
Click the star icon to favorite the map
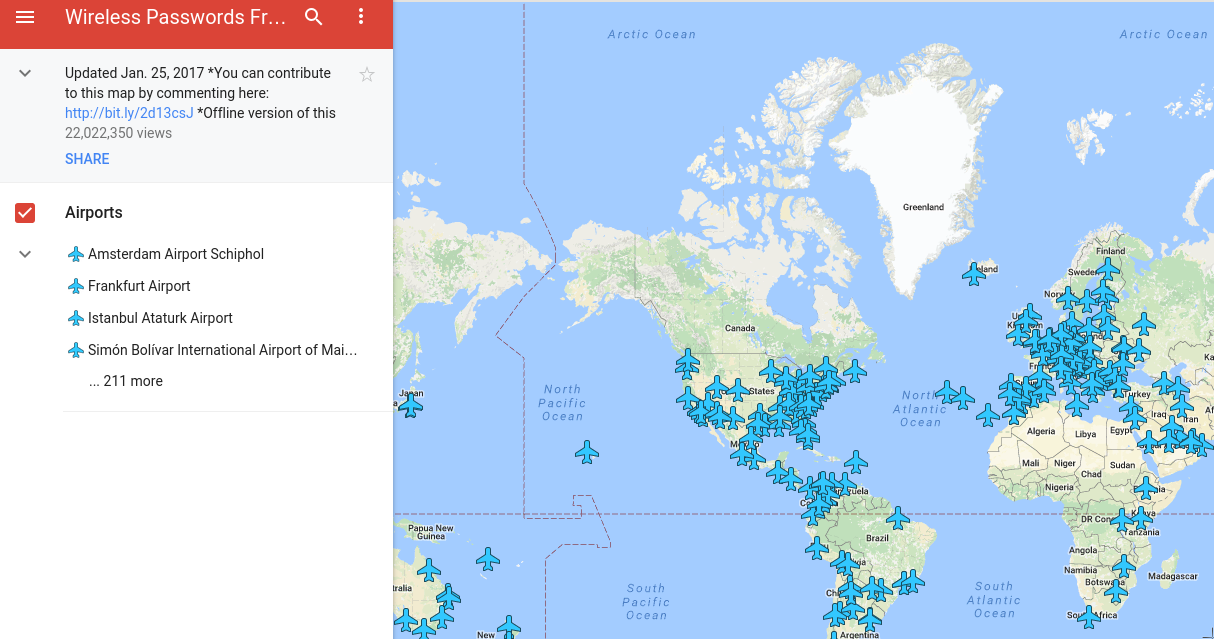366,74
